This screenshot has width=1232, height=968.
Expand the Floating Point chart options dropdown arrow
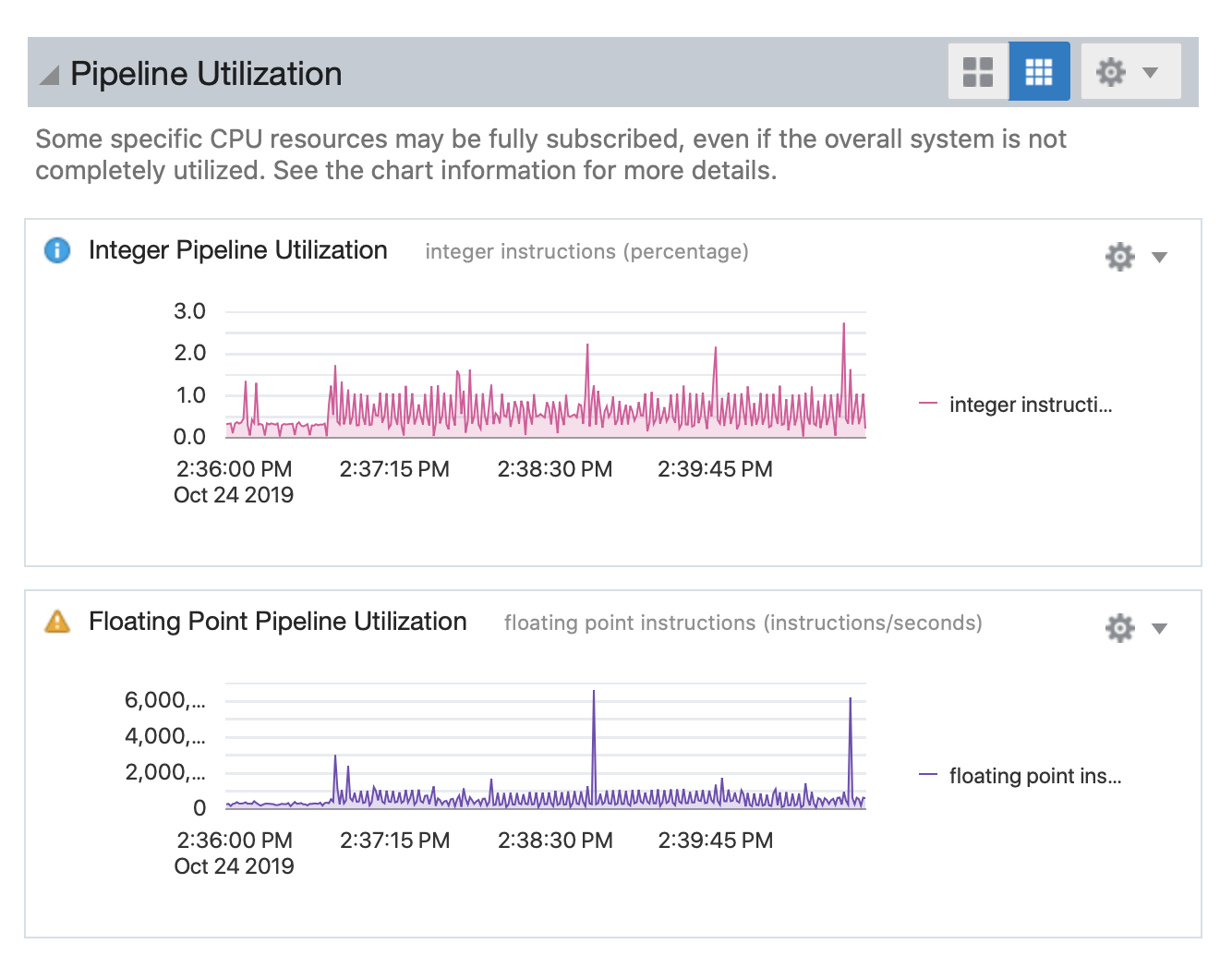point(1161,628)
